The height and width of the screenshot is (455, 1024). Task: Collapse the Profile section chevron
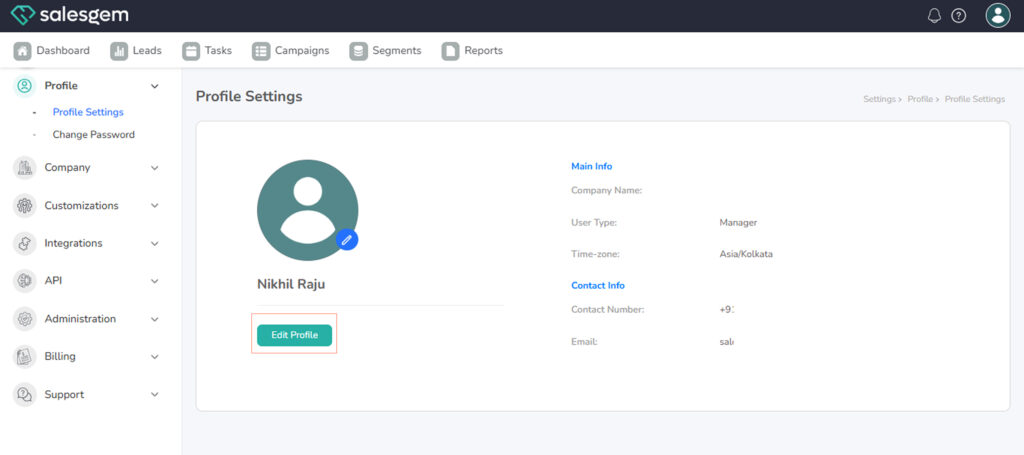click(154, 86)
